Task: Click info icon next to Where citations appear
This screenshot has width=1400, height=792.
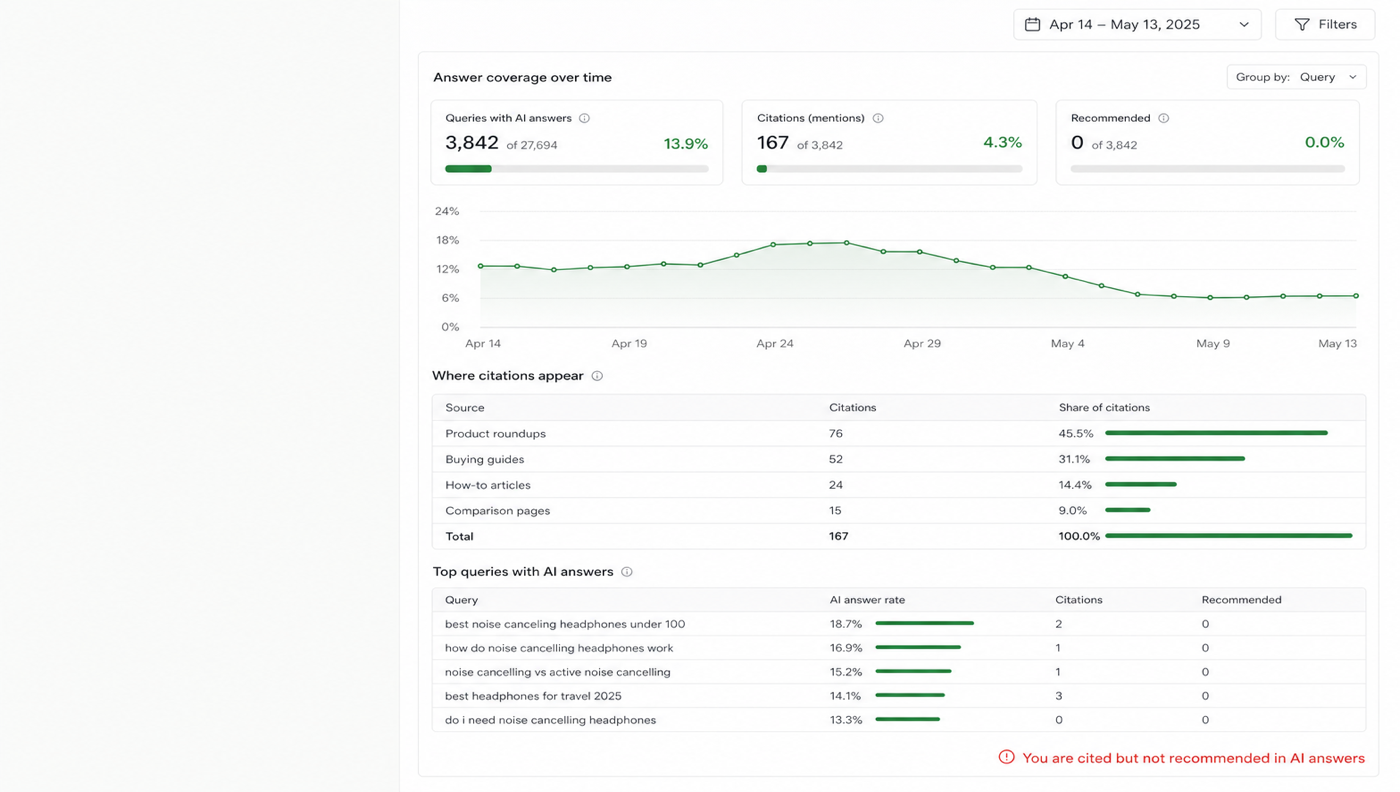Action: pos(597,376)
